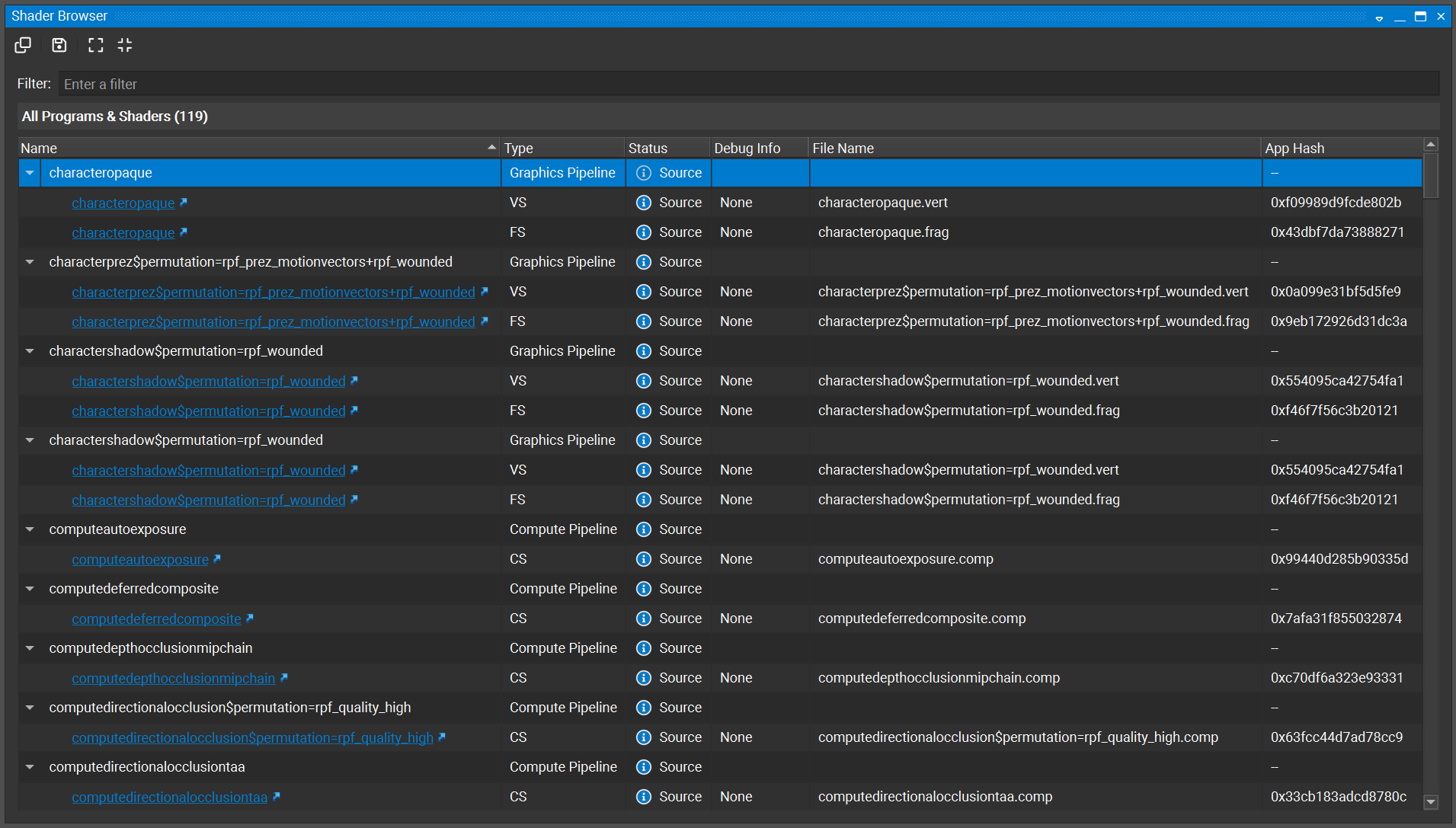1456x828 pixels.
Task: Click the info icon on the characteropaque pipeline row
Action: pyautogui.click(x=644, y=173)
